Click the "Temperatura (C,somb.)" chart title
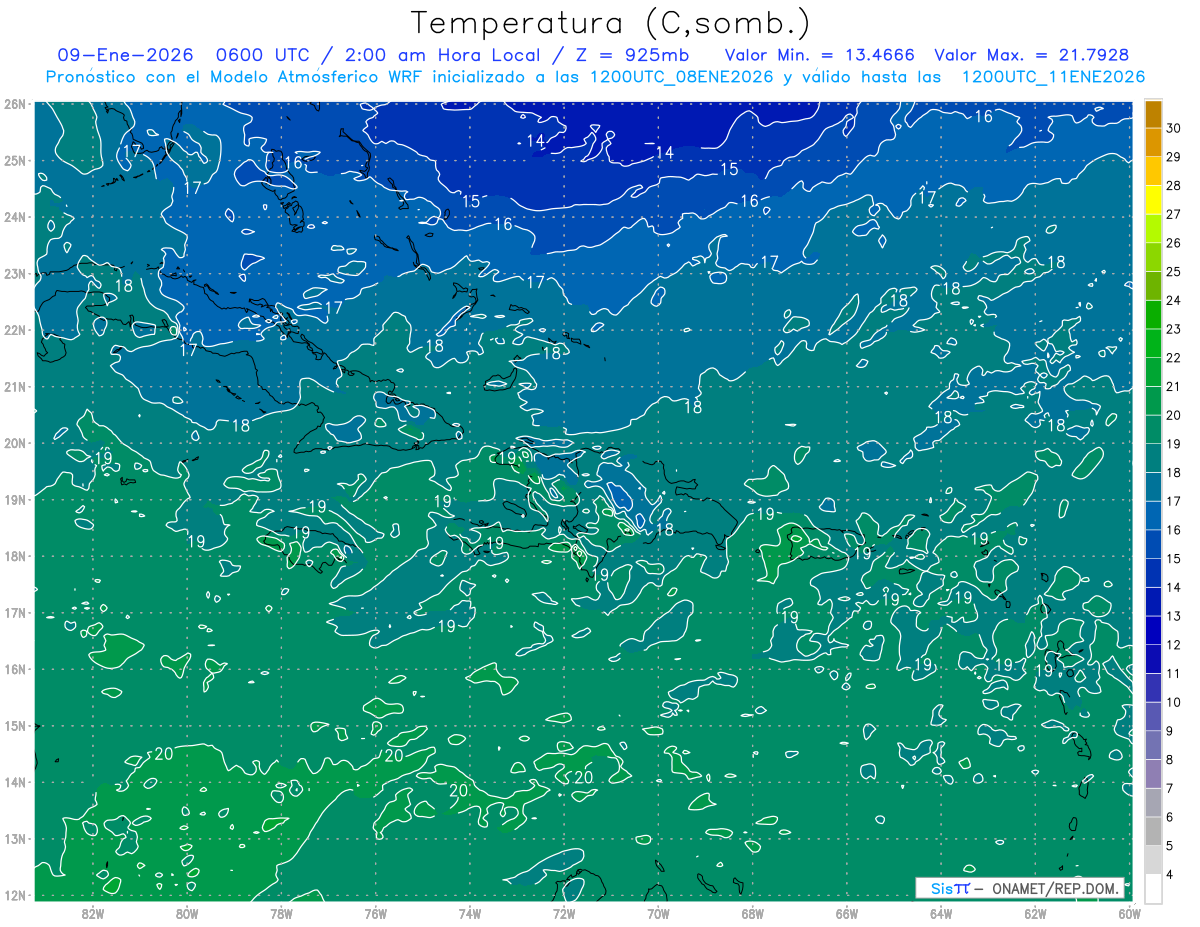Image resolution: width=1200 pixels, height=927 pixels. (x=611, y=23)
